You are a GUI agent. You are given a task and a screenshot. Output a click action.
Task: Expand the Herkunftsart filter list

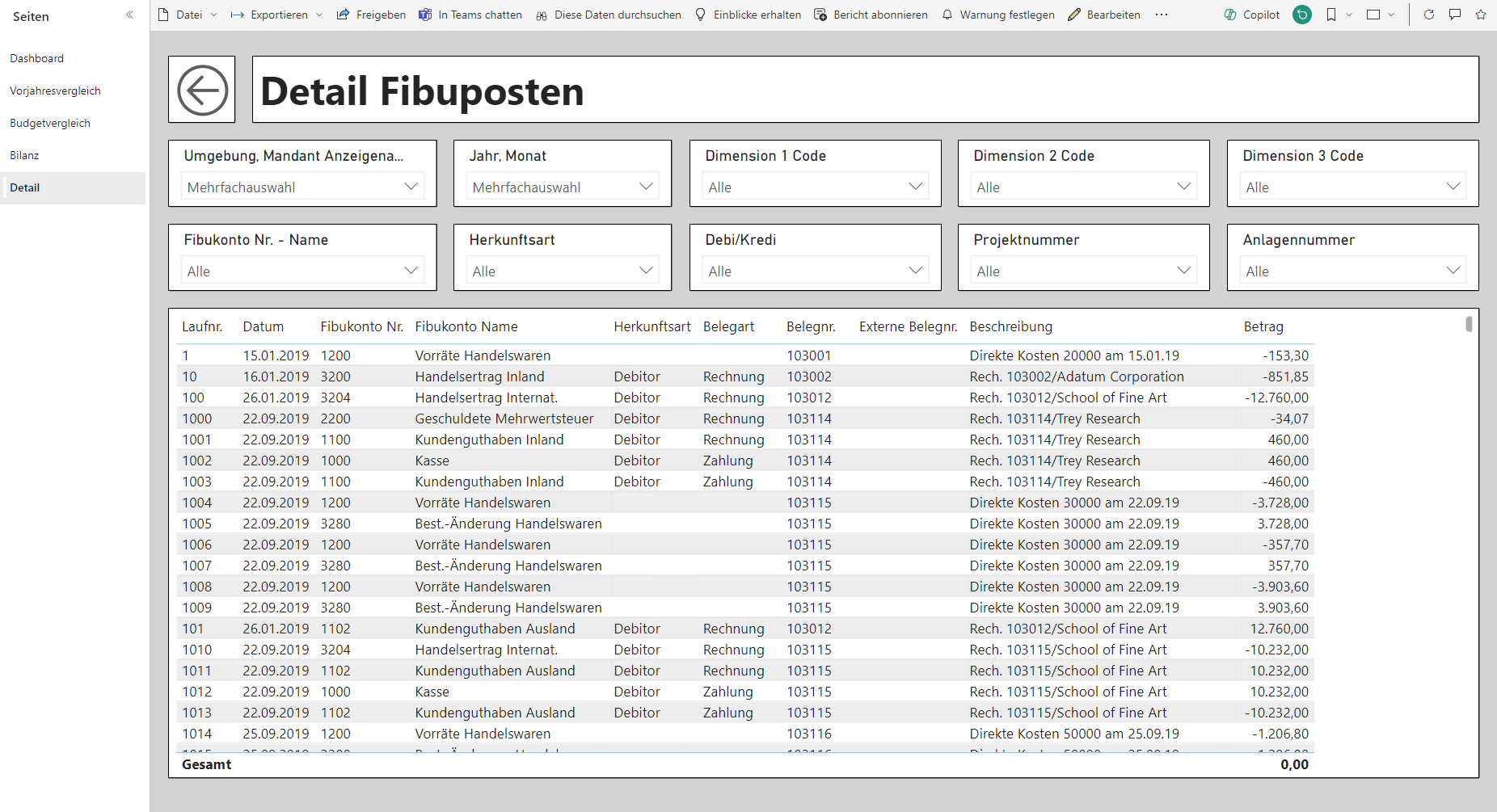point(562,270)
